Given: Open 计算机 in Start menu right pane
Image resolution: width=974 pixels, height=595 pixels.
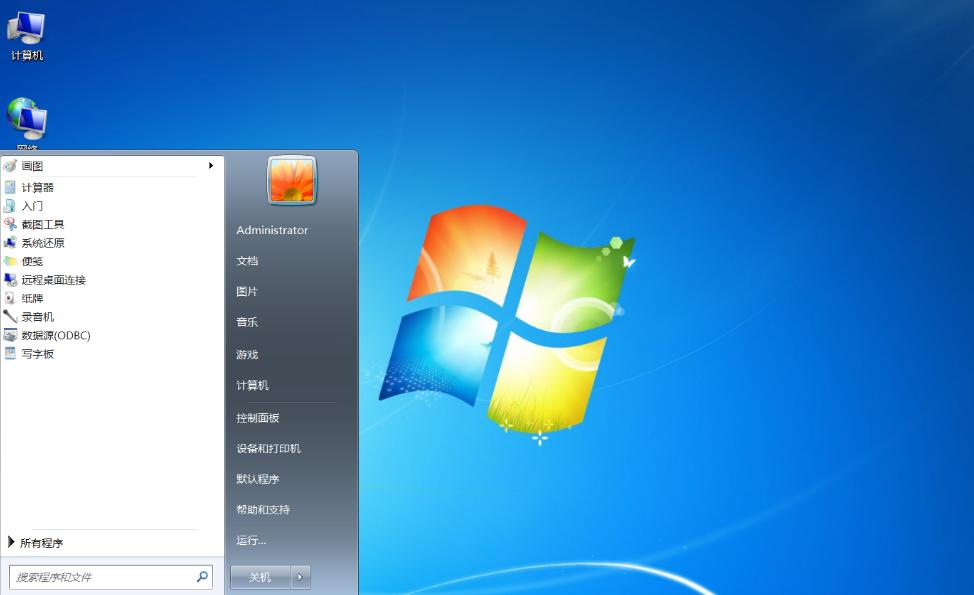Looking at the screenshot, I should (252, 385).
